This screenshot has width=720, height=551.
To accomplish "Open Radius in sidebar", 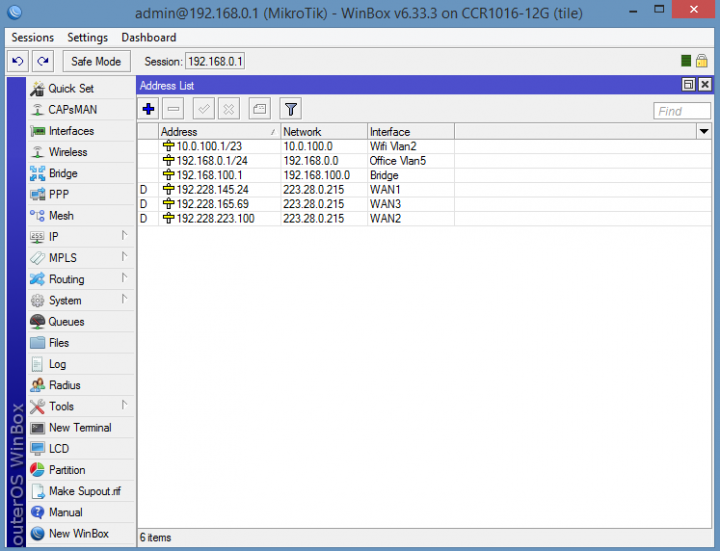I will pyautogui.click(x=81, y=385).
